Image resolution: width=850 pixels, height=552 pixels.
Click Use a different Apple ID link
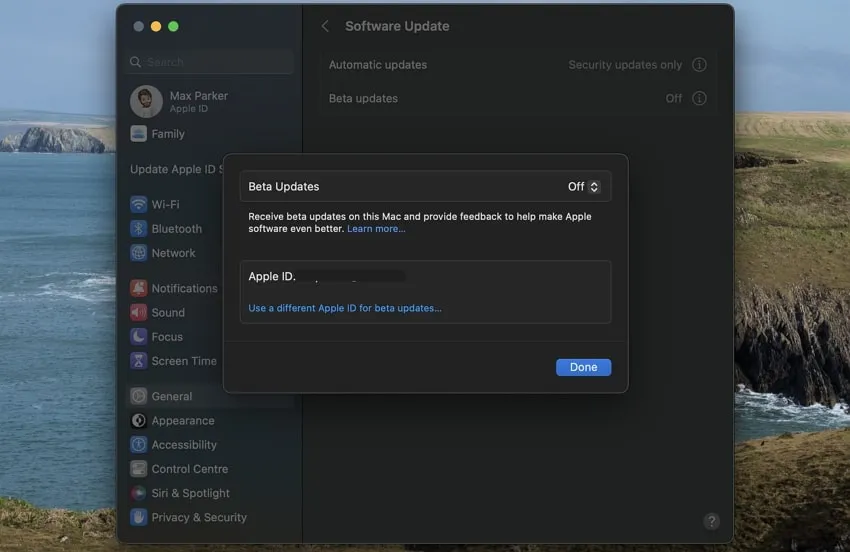pyautogui.click(x=345, y=308)
